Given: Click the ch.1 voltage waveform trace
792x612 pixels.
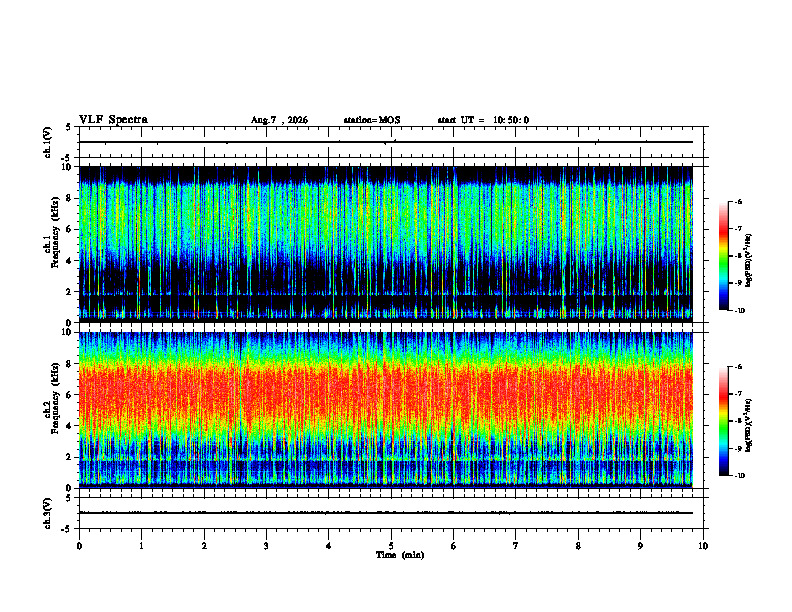Looking at the screenshot, I should 386,142.
